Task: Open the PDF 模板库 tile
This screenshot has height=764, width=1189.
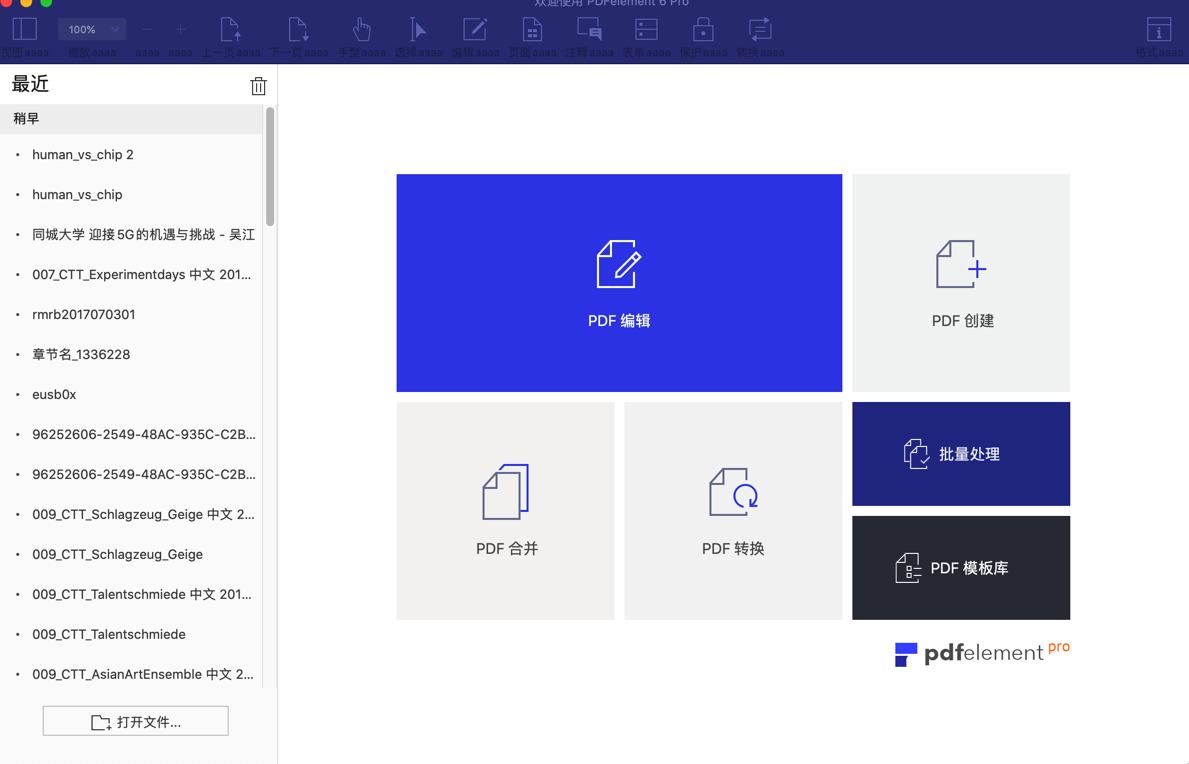Action: [961, 568]
